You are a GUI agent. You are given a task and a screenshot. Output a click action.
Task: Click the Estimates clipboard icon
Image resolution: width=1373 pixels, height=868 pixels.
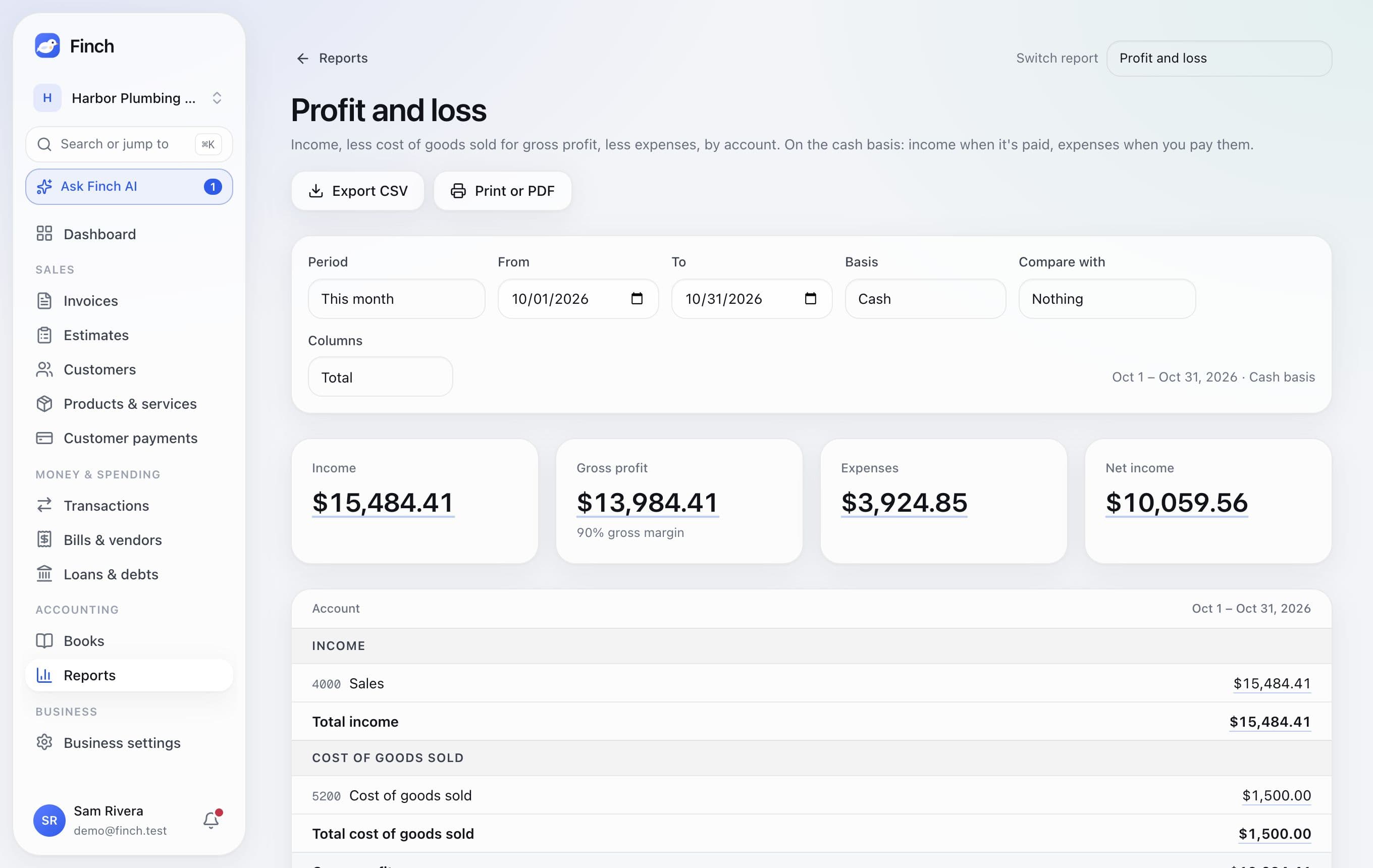tap(44, 335)
